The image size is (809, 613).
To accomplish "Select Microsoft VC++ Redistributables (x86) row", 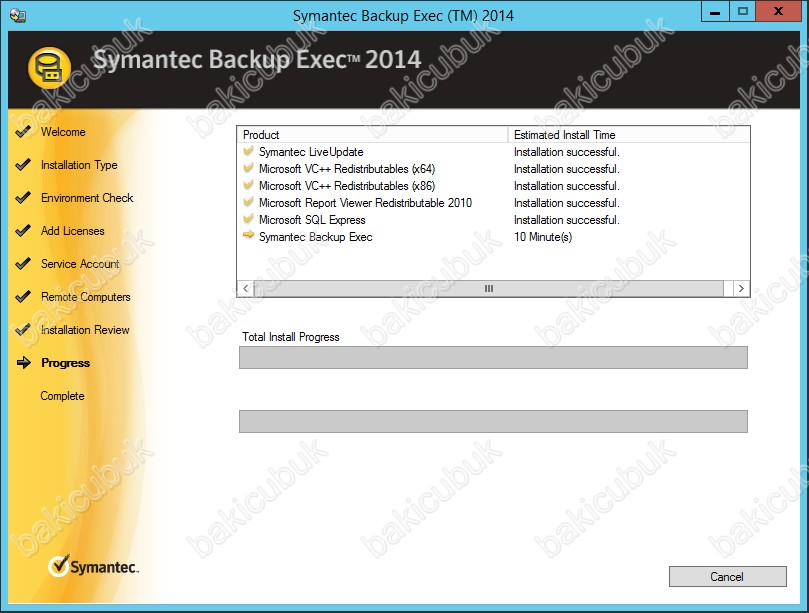I will click(x=347, y=186).
